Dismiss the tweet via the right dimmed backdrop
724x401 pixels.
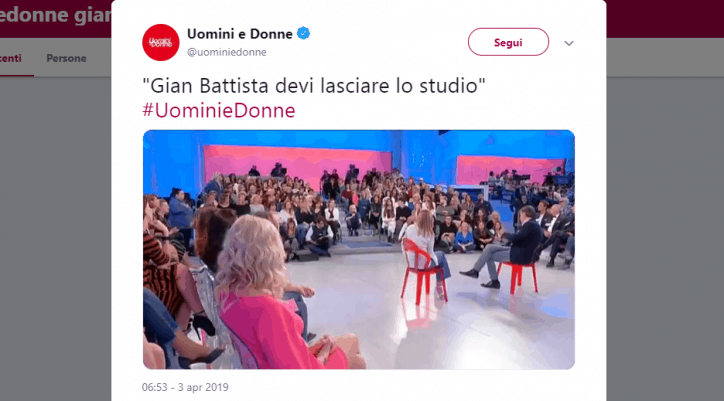tap(665, 231)
